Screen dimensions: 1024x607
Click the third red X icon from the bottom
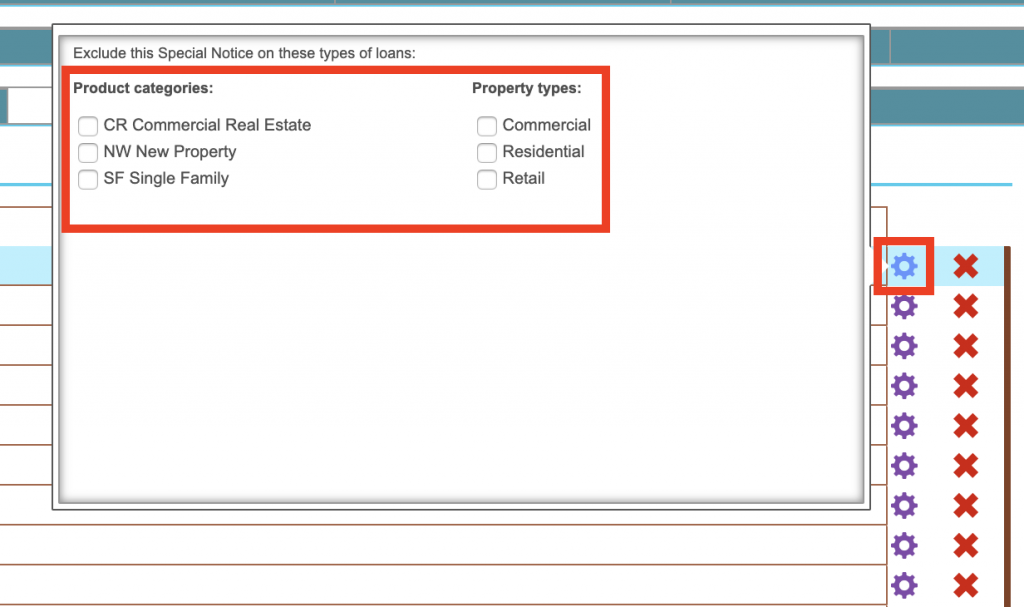tap(965, 505)
